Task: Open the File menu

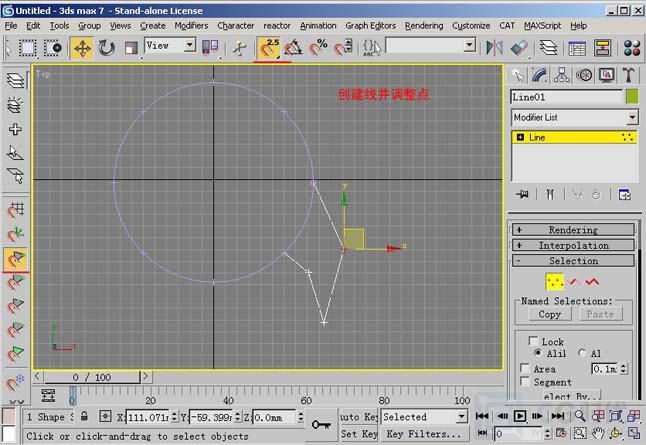Action: point(11,26)
